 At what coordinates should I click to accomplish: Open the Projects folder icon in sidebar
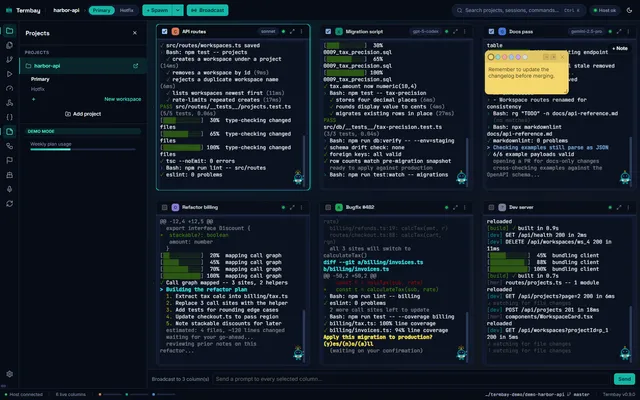tap(9, 31)
